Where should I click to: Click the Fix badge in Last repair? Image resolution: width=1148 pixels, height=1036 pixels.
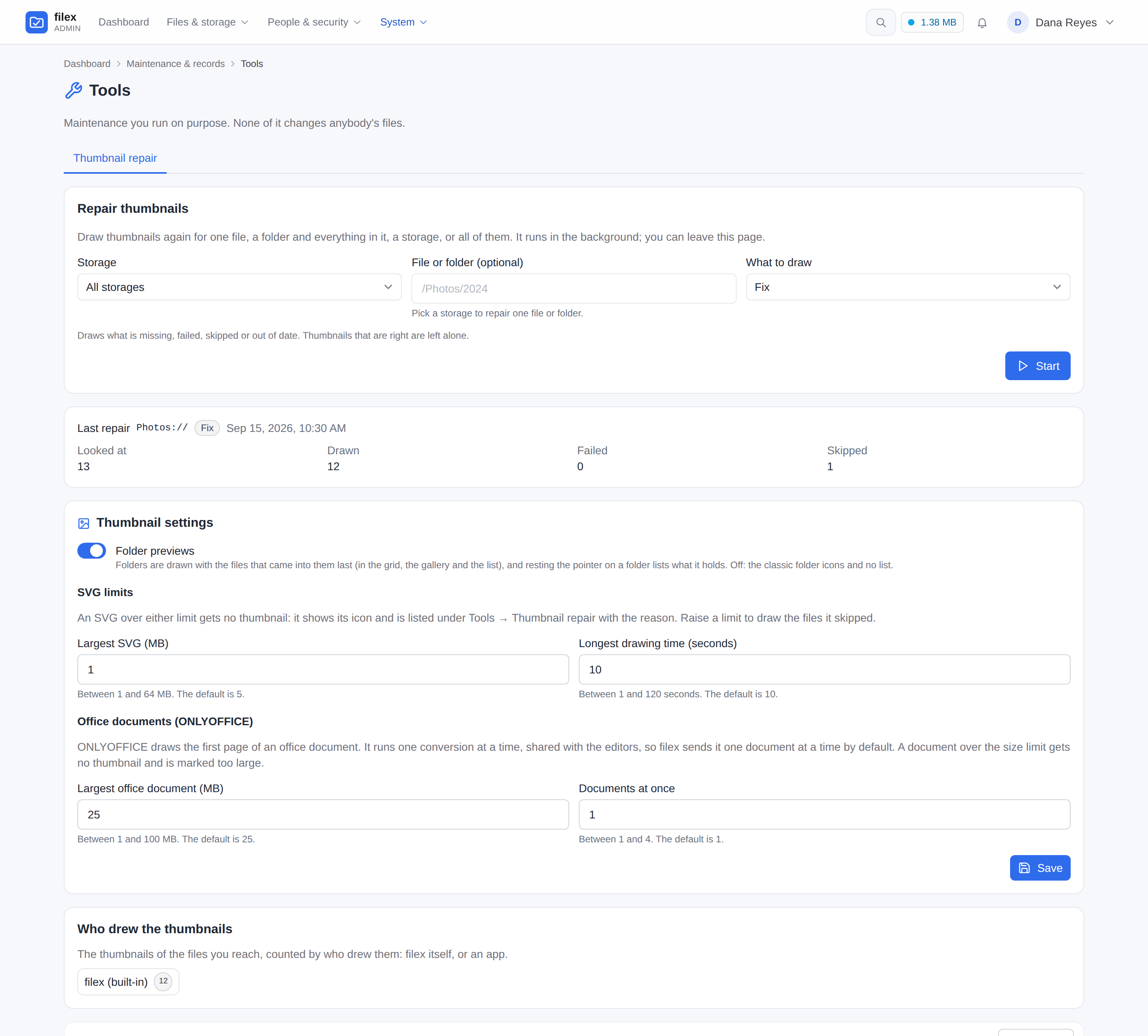(x=207, y=428)
